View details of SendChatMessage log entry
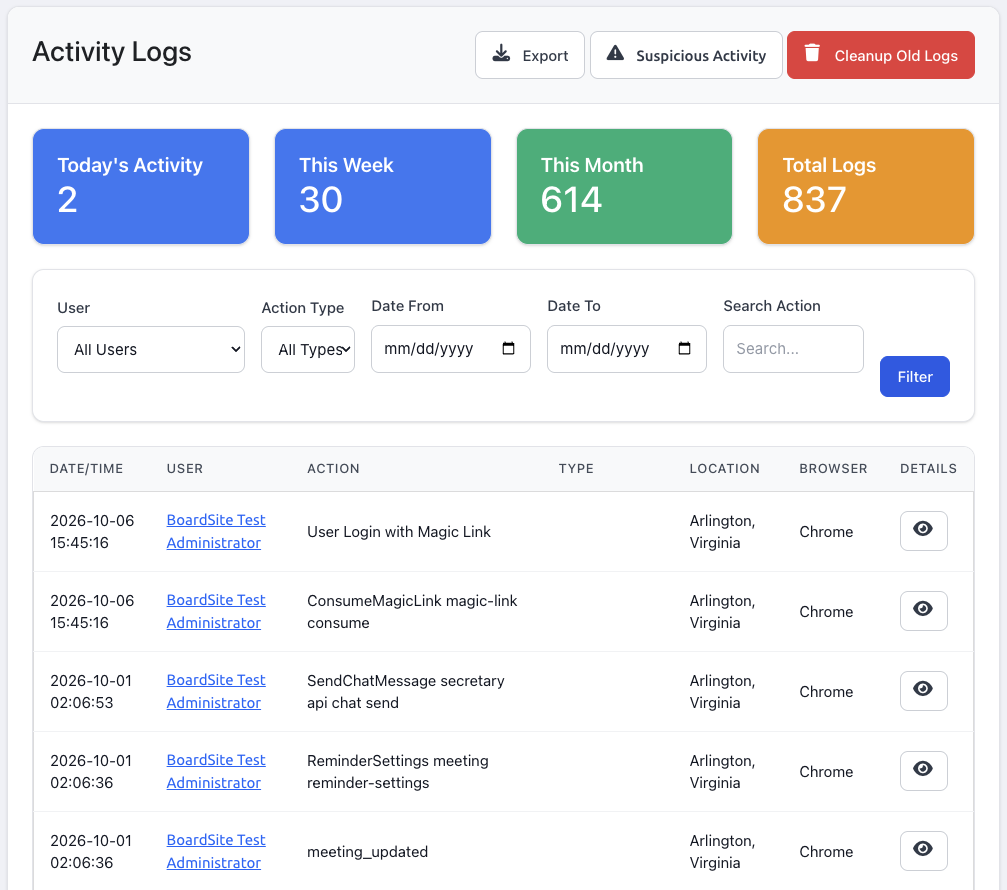Viewport: 1007px width, 890px height. click(x=924, y=691)
